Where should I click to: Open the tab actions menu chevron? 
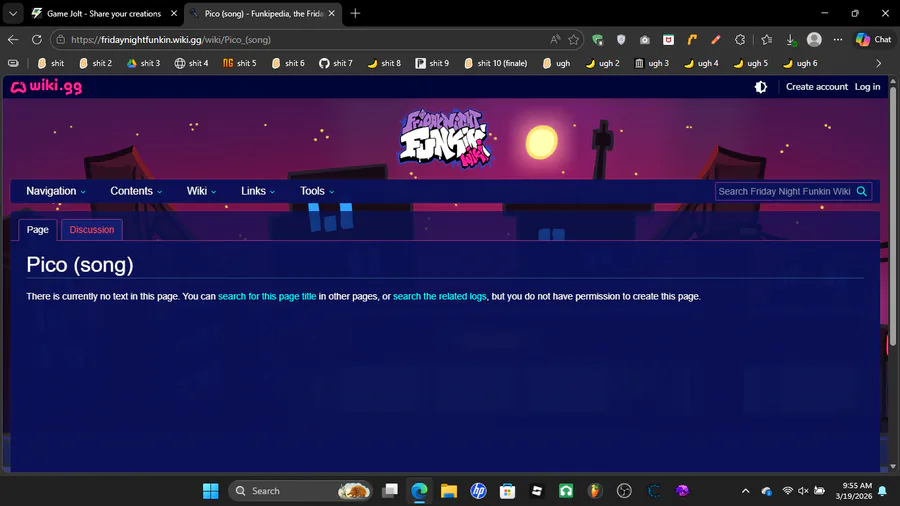pyautogui.click(x=13, y=13)
